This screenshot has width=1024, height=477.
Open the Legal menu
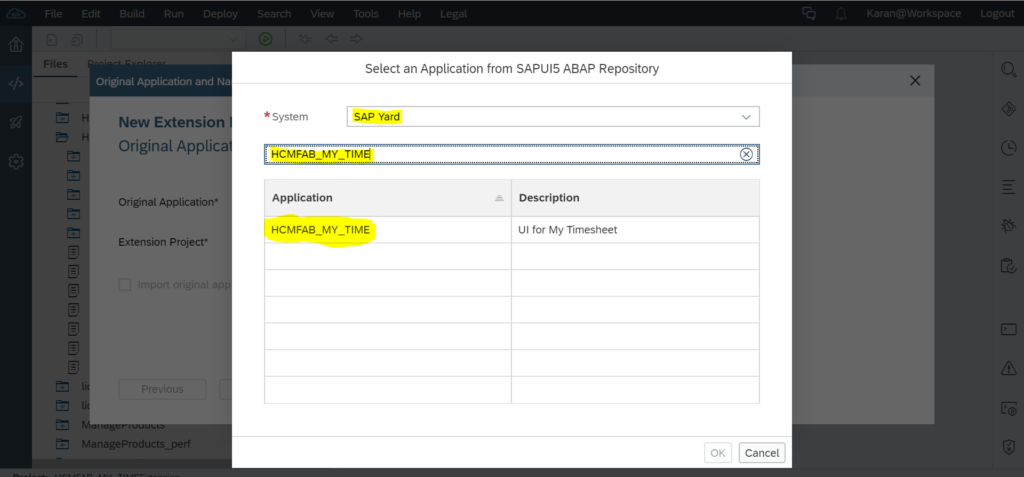453,14
